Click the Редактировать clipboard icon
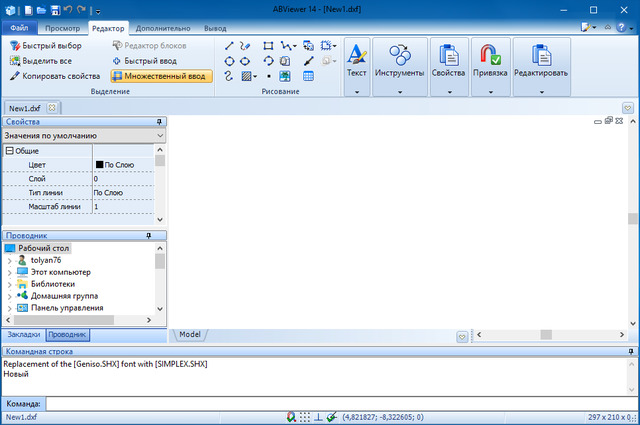Viewport: 640px width, 425px height. tap(540, 55)
